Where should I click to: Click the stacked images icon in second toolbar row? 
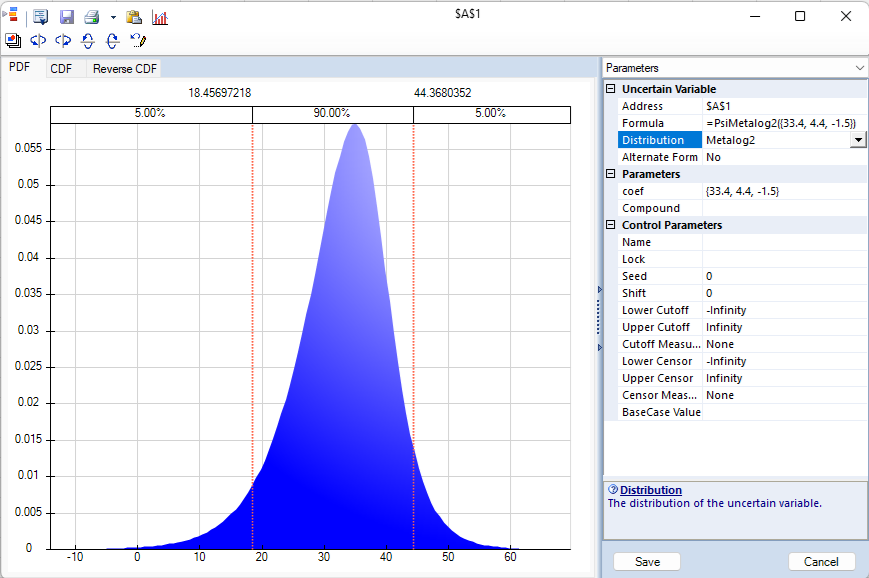tap(14, 41)
